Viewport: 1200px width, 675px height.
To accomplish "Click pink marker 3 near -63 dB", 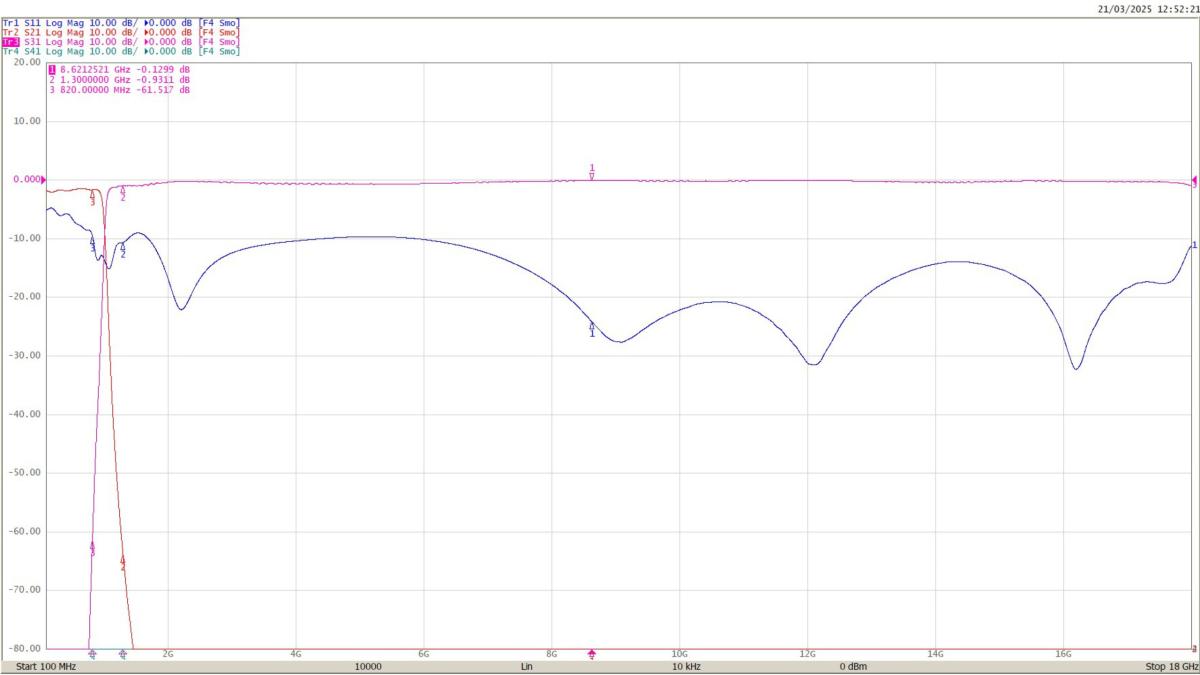I will (93, 547).
